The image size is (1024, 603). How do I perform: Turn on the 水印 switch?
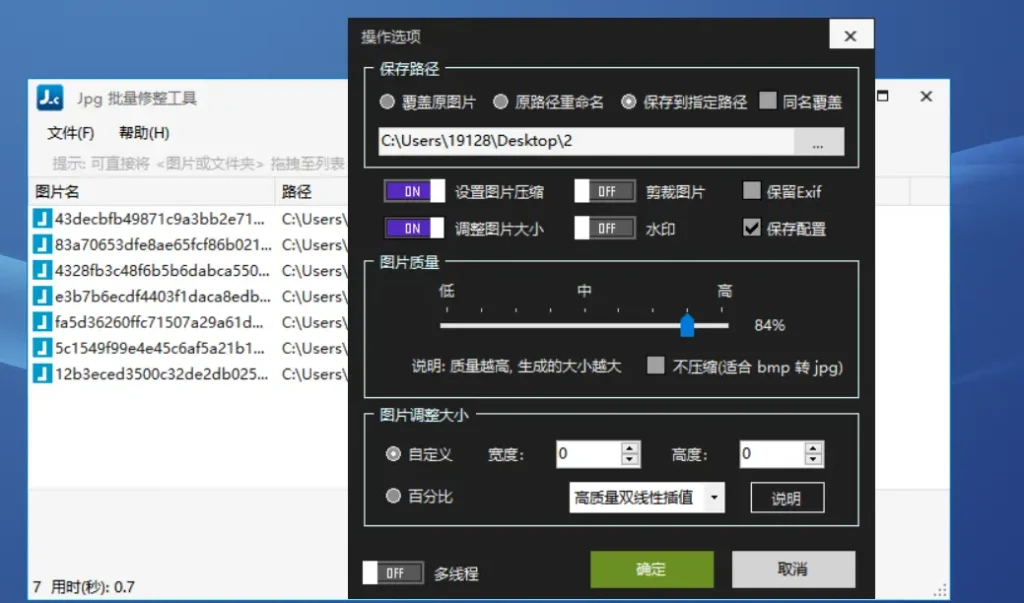point(605,228)
